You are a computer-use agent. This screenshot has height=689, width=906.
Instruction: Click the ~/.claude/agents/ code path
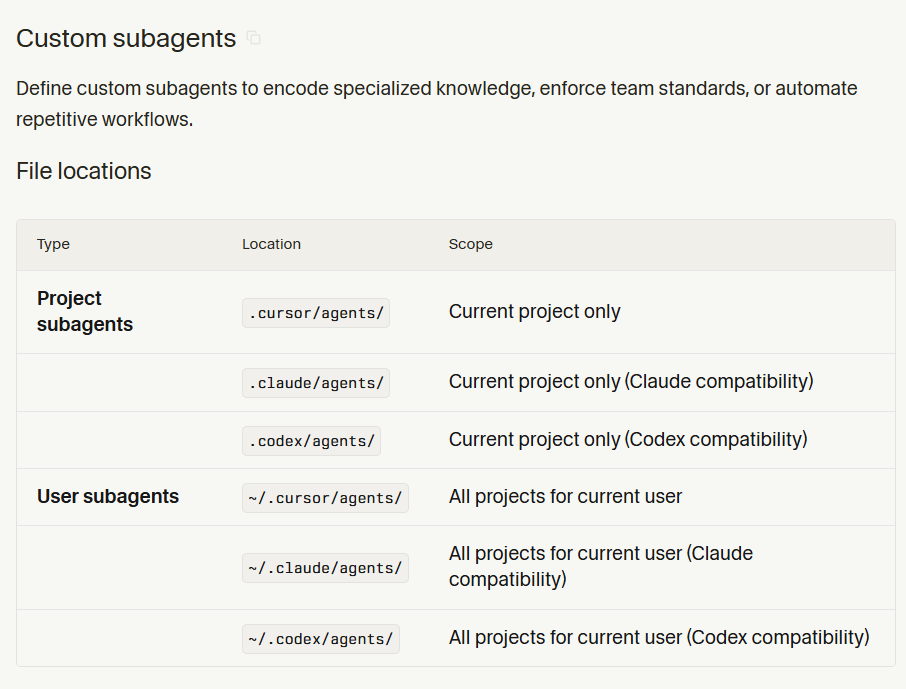(325, 568)
